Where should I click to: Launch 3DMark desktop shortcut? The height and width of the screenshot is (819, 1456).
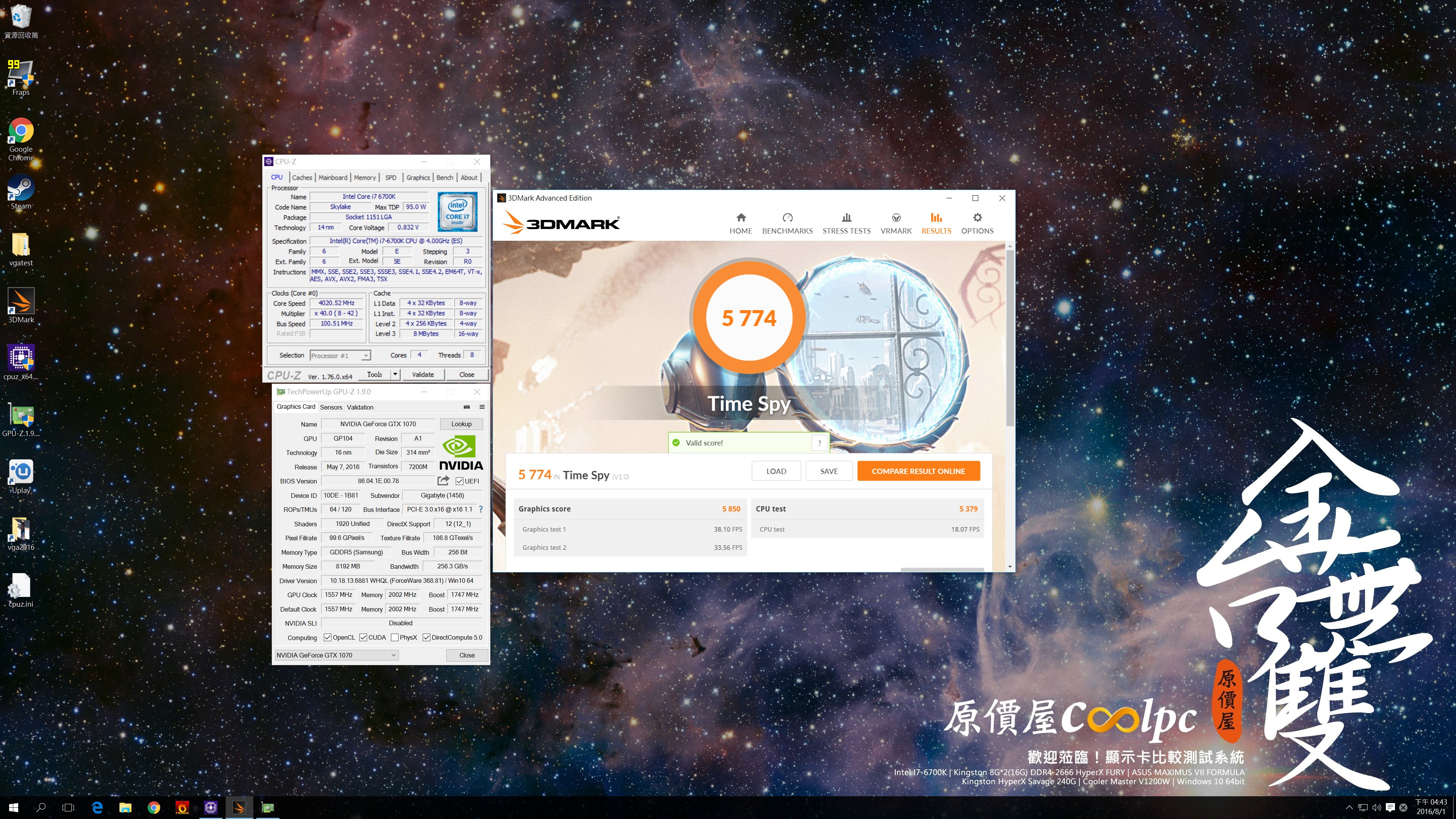pos(21,306)
